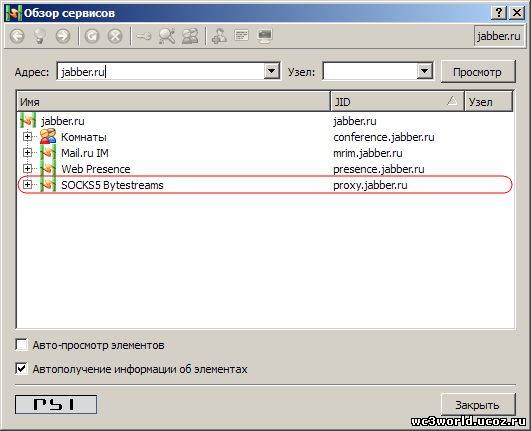This screenshot has height=431, width=531.
Task: Expand the Комнаты tree node
Action: pos(27,136)
